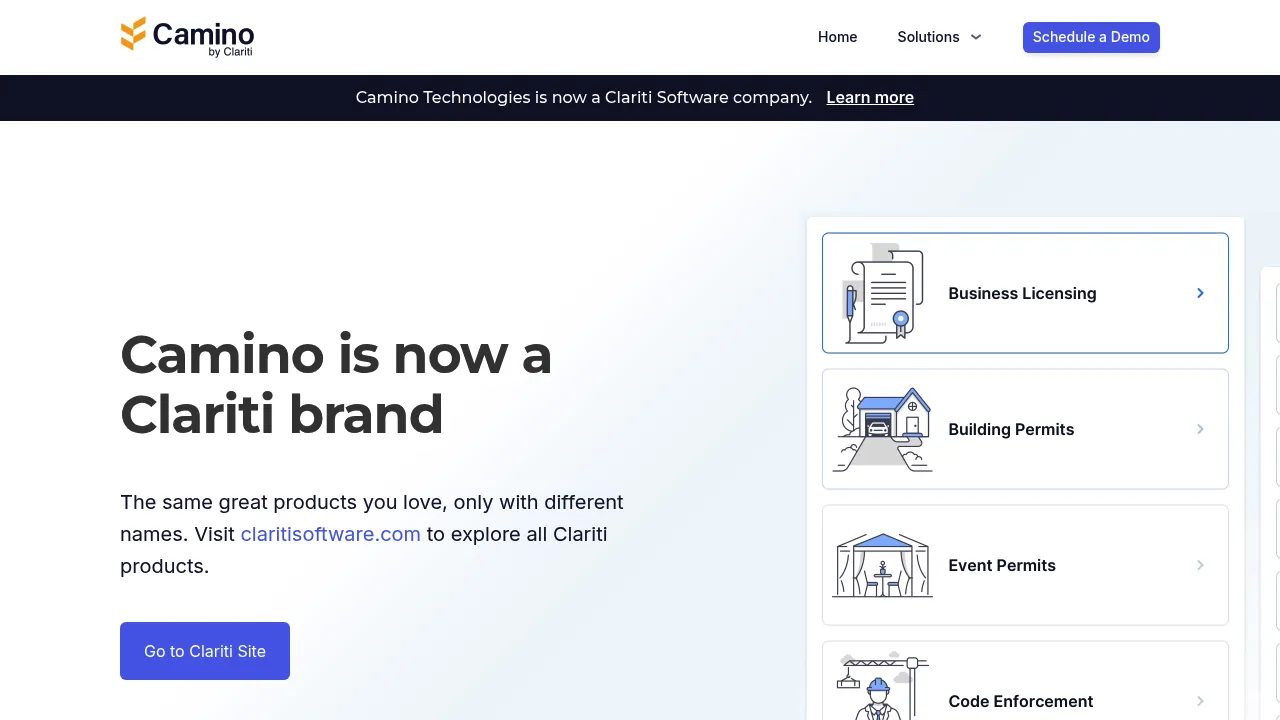Click the Schedule a Demo button

(1091, 37)
